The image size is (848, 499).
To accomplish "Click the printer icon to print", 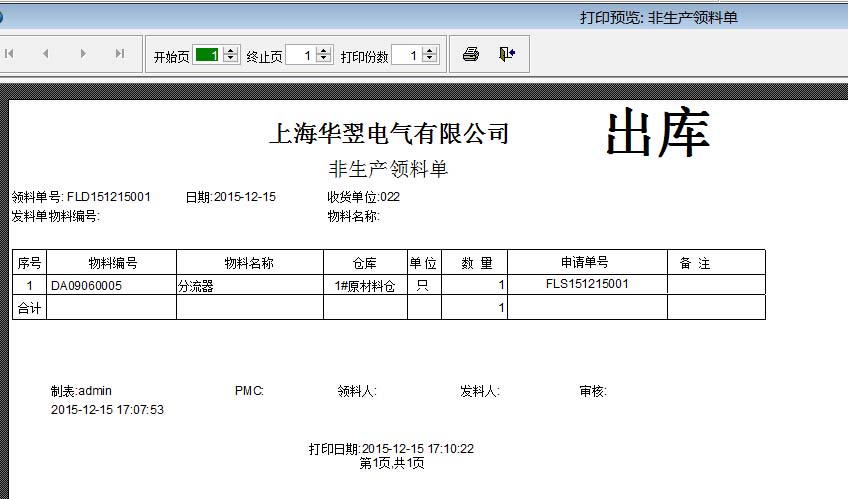I will pyautogui.click(x=471, y=55).
